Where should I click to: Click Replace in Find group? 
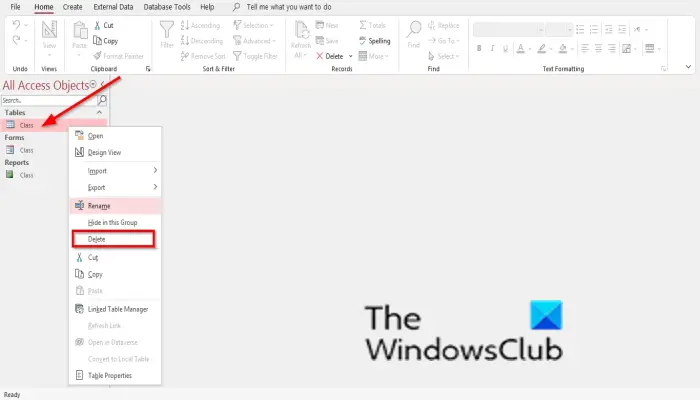pos(443,25)
